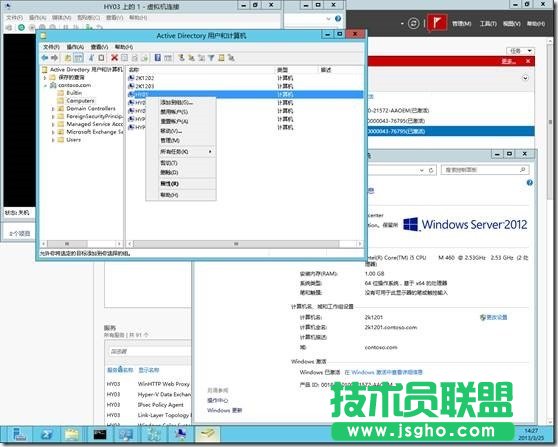Open the 工具(T) menu in Server Manager

[x=488, y=23]
